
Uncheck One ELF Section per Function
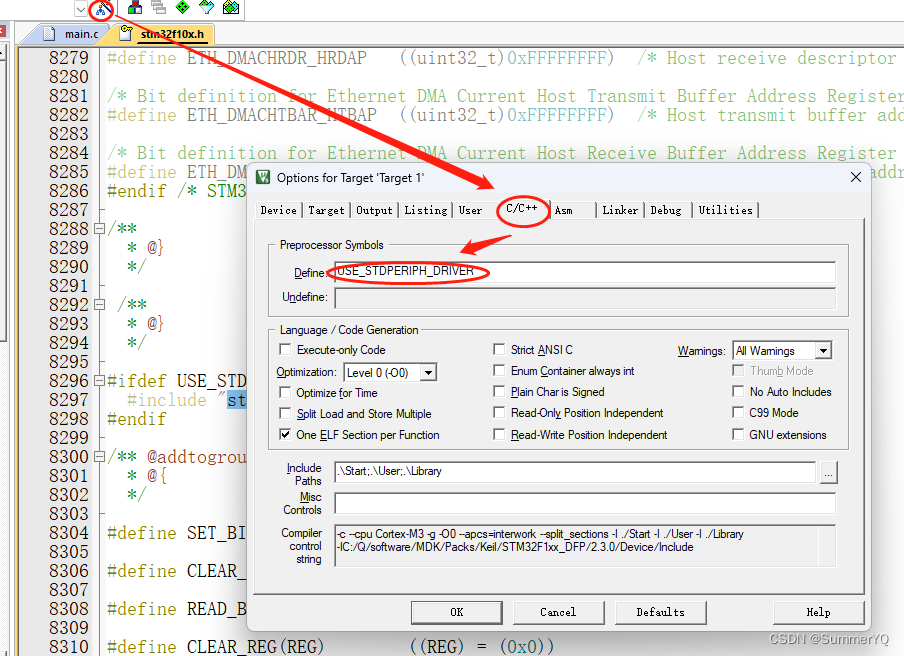pos(285,435)
